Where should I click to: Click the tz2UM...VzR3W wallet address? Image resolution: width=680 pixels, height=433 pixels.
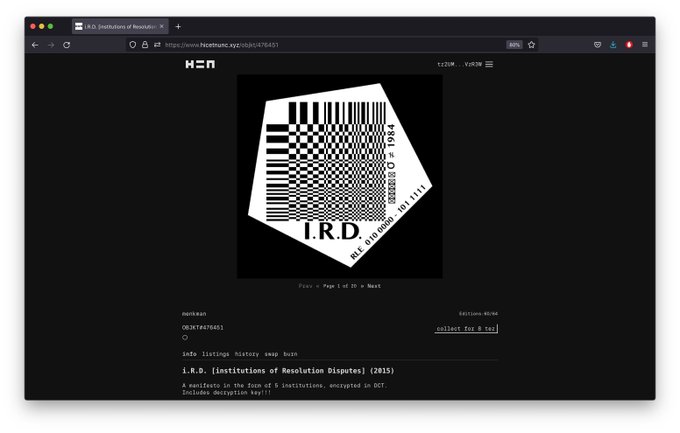(459, 64)
